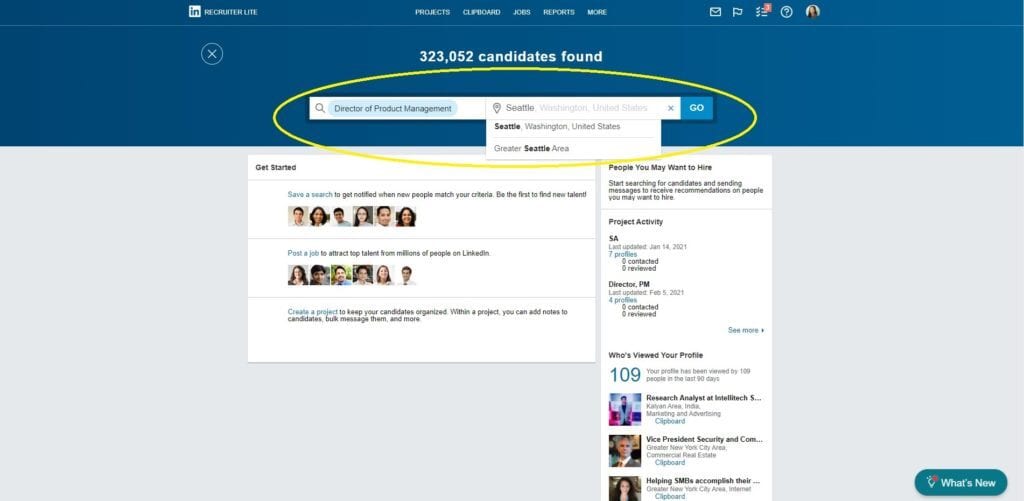This screenshot has width=1024, height=501.
Task: Open Vice President Security viewer thumbnail
Action: pos(625,451)
